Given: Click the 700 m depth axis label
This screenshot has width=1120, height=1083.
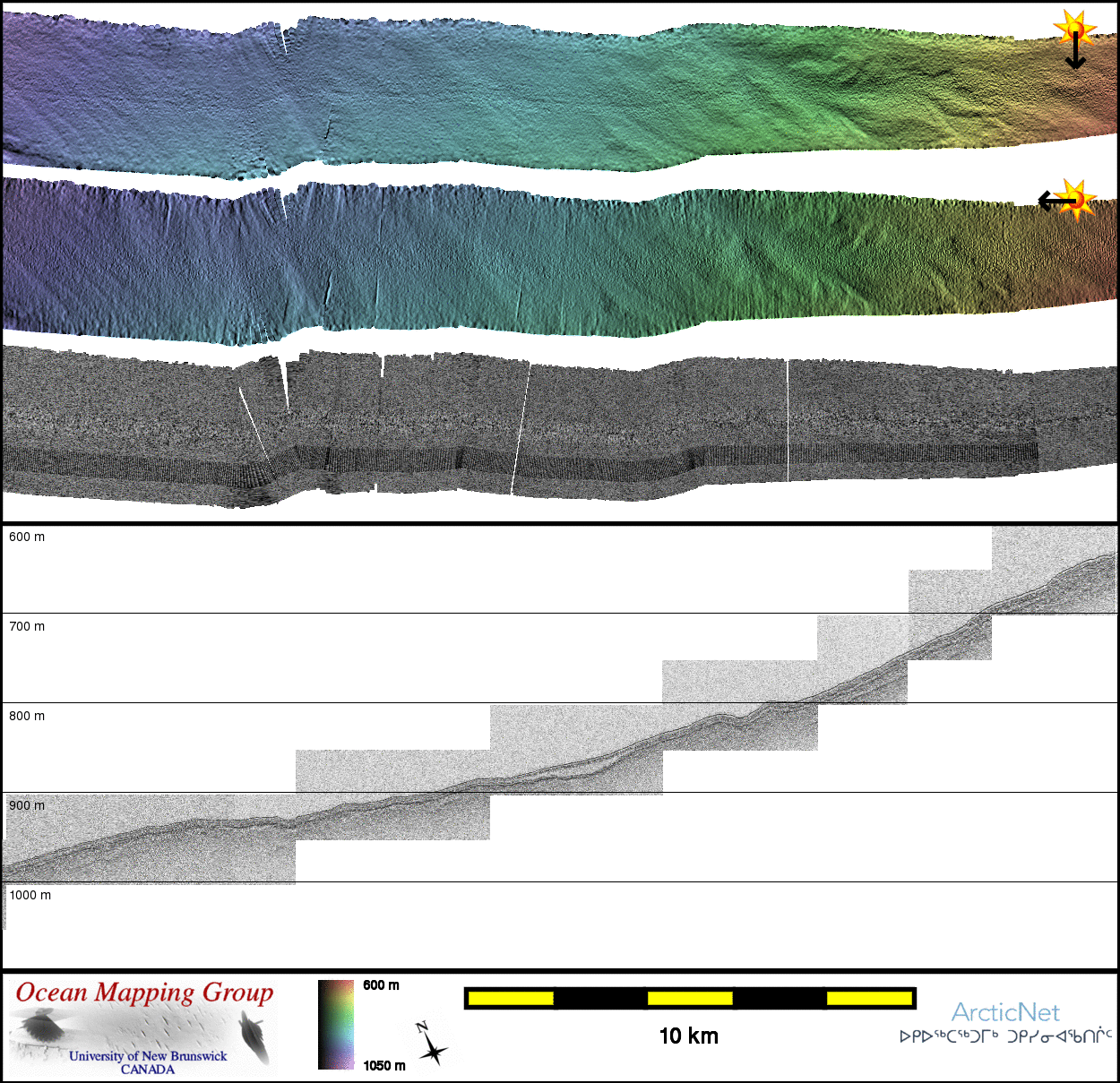Looking at the screenshot, I should 27,627.
